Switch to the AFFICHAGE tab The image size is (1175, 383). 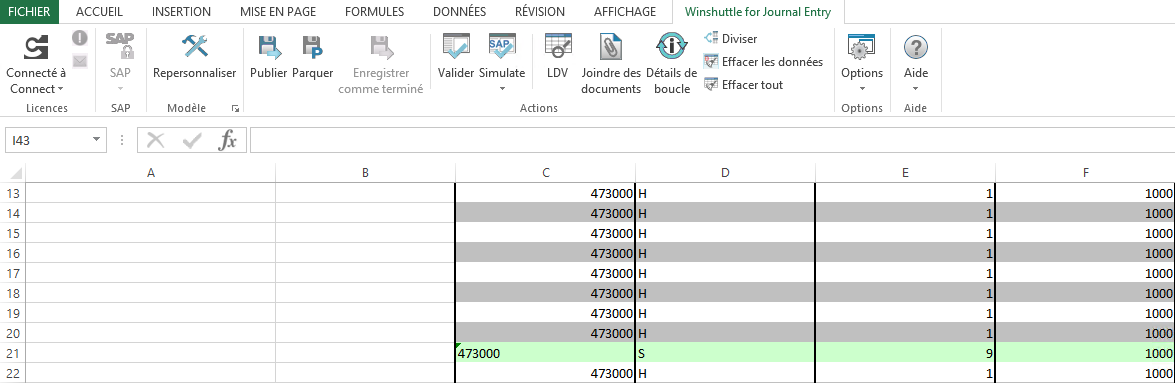click(x=625, y=11)
